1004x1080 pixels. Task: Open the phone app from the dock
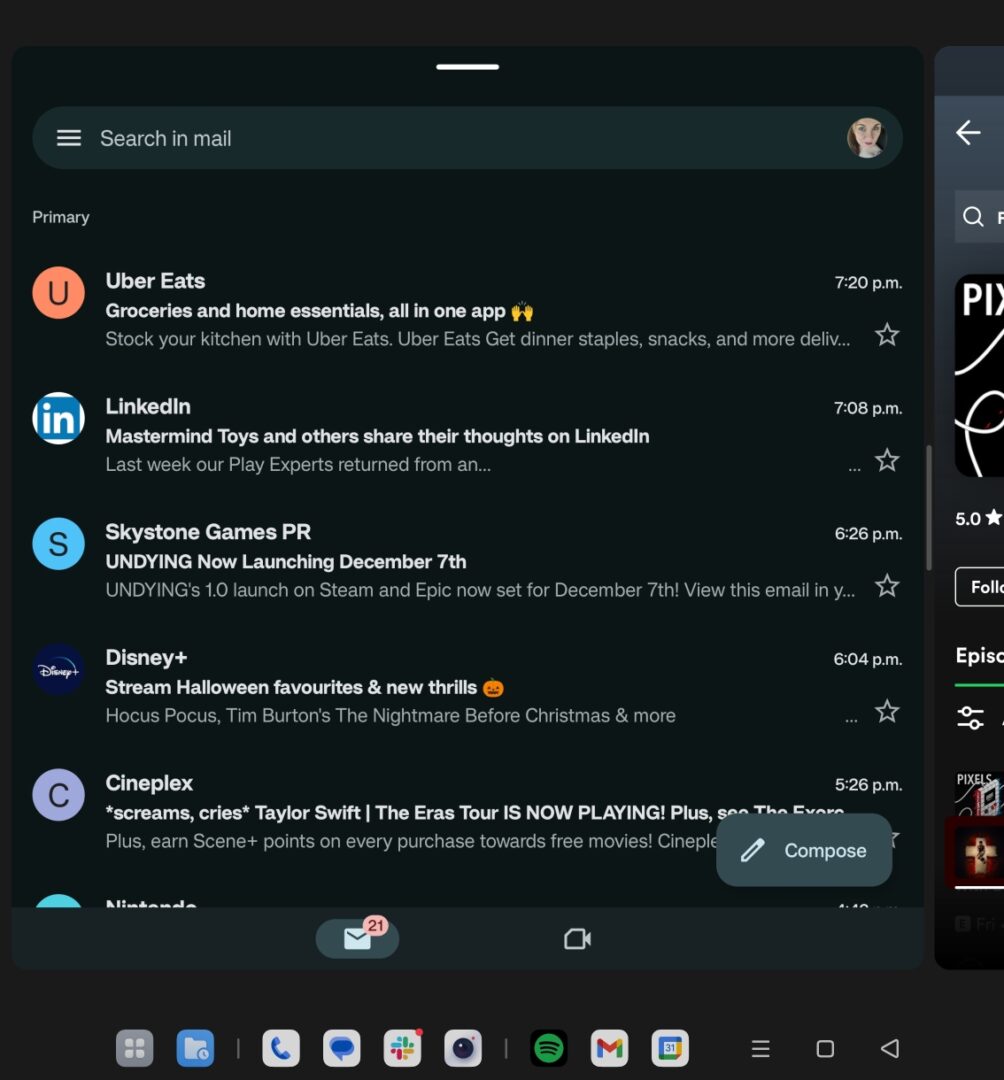281,1048
